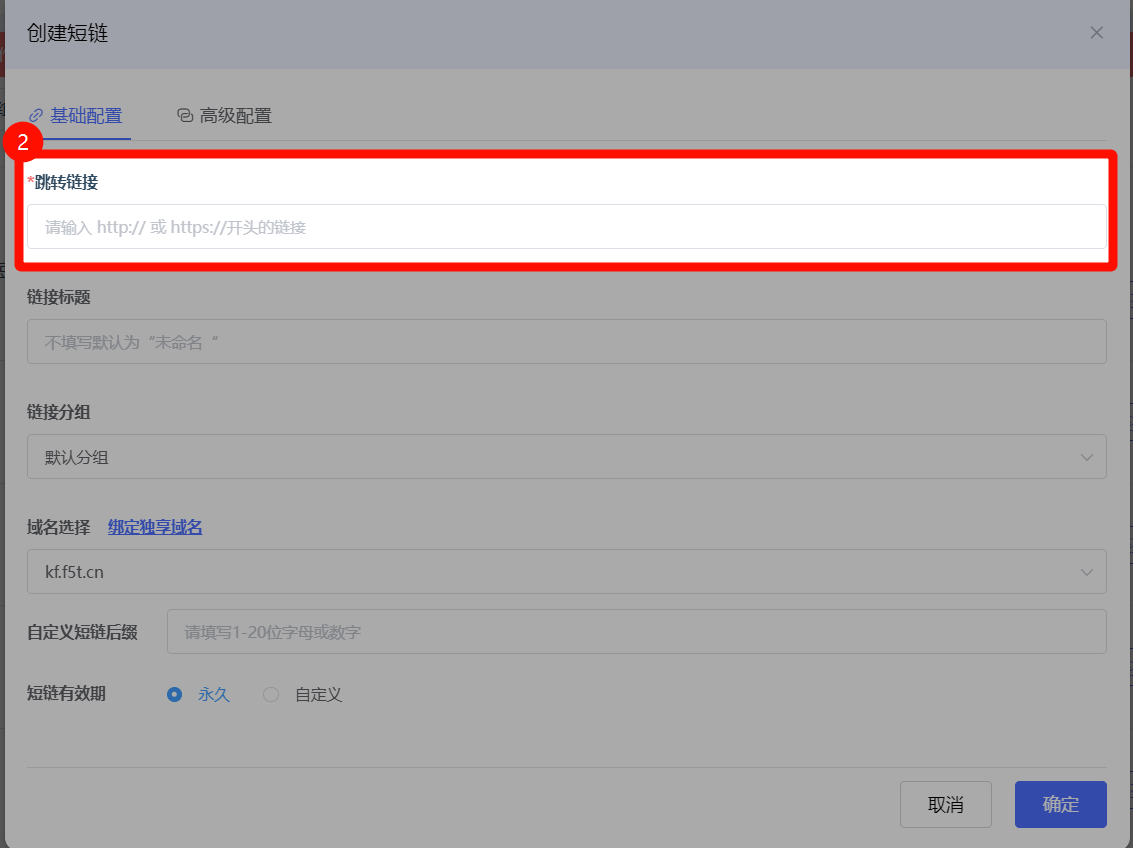This screenshot has width=1133, height=848.
Task: Click the red step badge numbered 2
Action: (22, 142)
